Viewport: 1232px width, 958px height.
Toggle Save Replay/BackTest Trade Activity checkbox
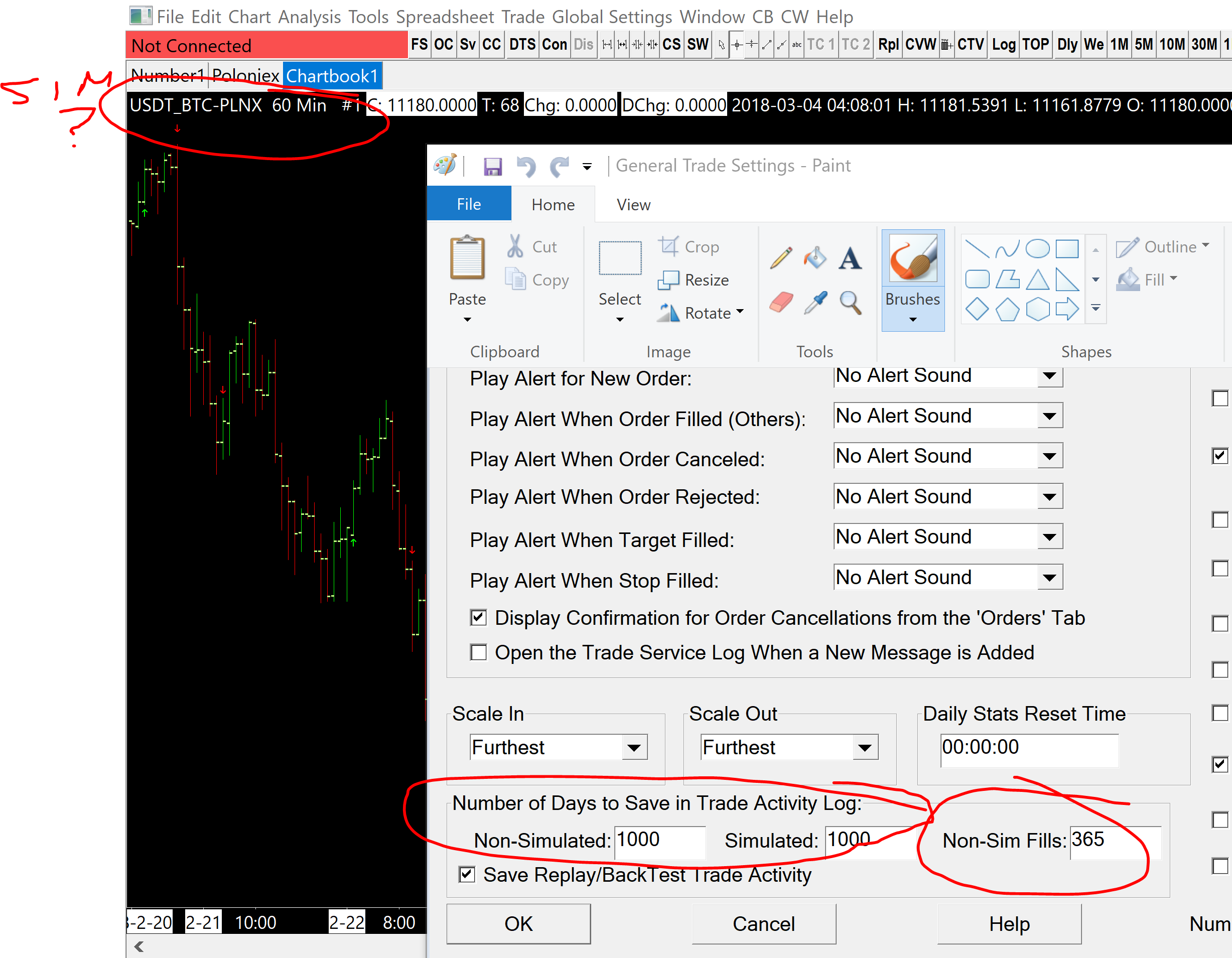[x=467, y=875]
